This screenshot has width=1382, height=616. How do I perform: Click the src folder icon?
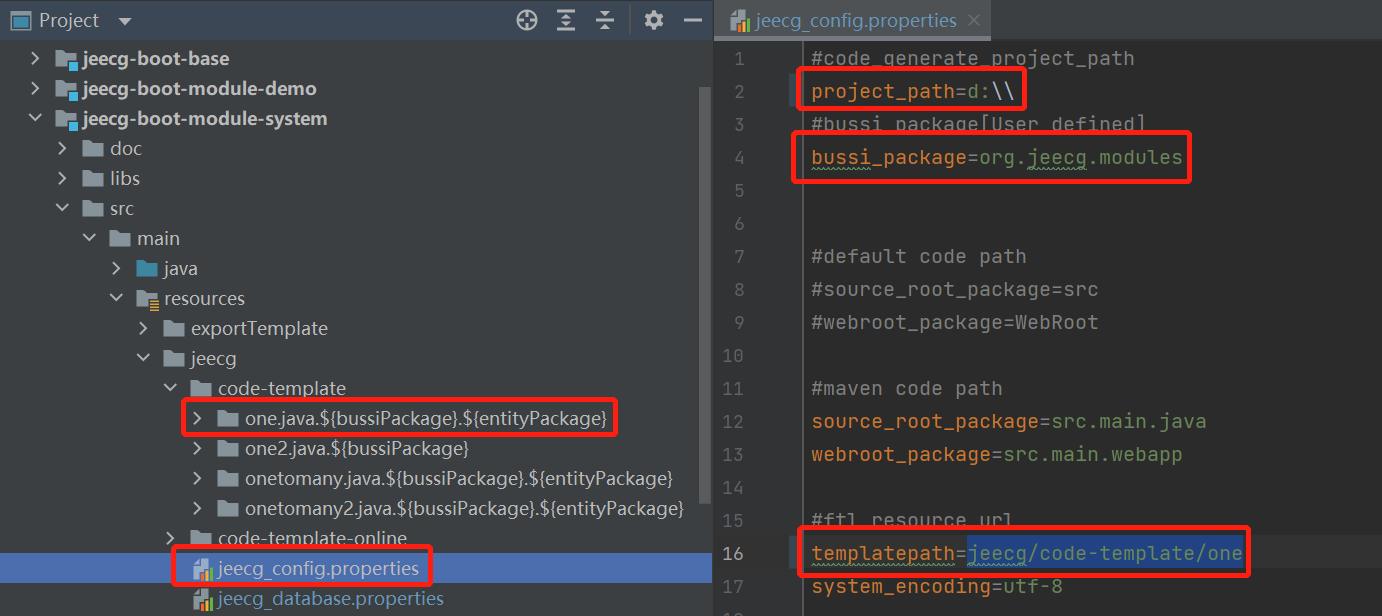pyautogui.click(x=93, y=209)
